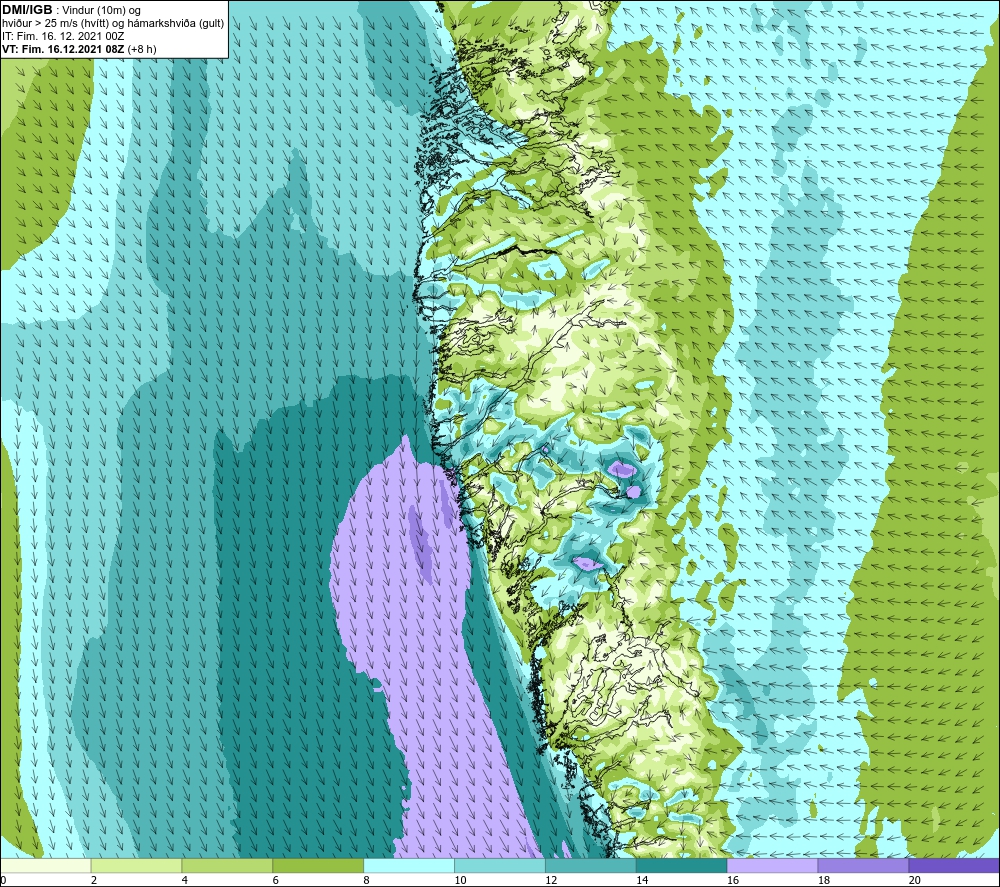
Task: Click the legend label '16'
Action: tap(732, 880)
